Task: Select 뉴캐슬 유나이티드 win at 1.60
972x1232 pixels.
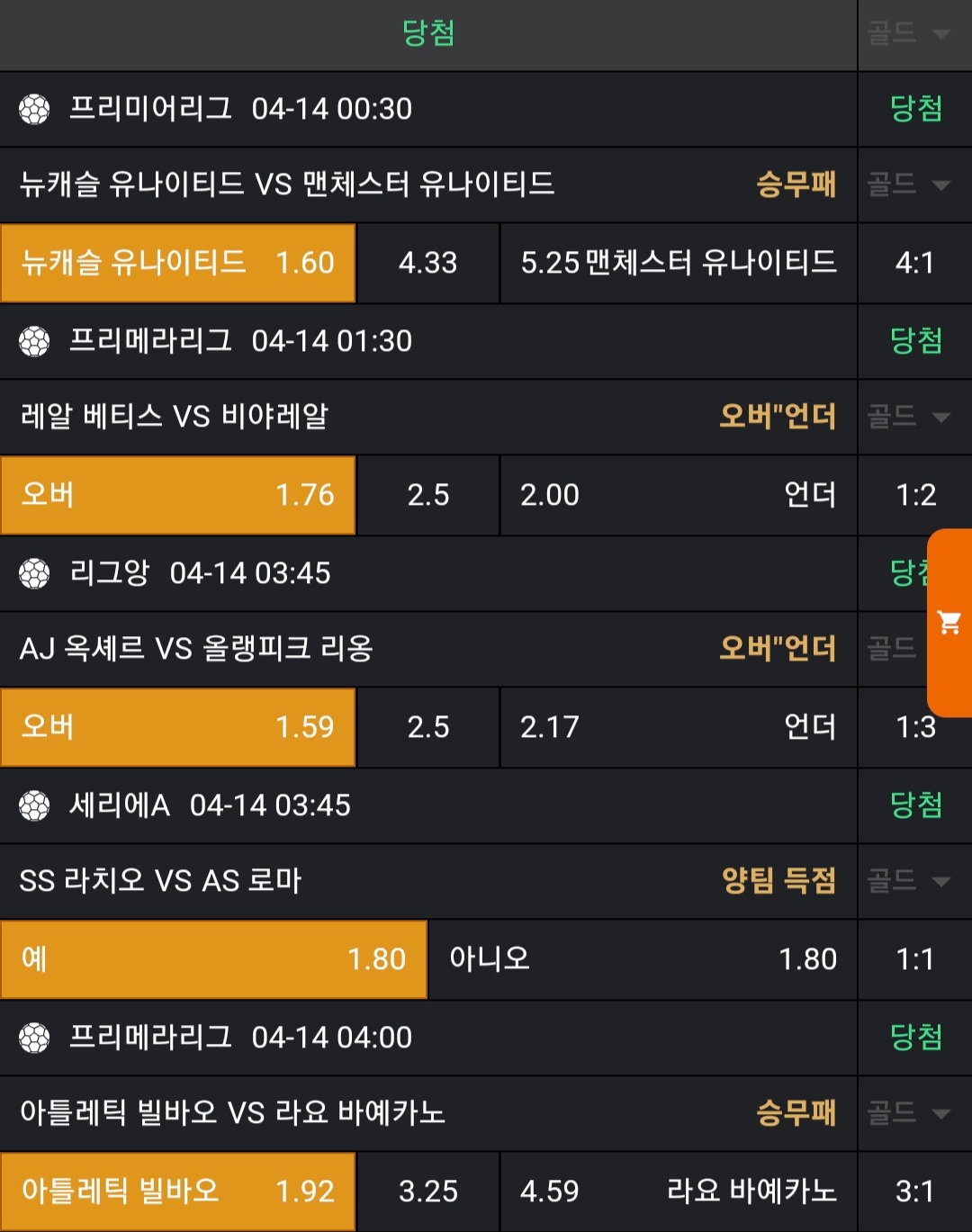Action: coord(178,263)
